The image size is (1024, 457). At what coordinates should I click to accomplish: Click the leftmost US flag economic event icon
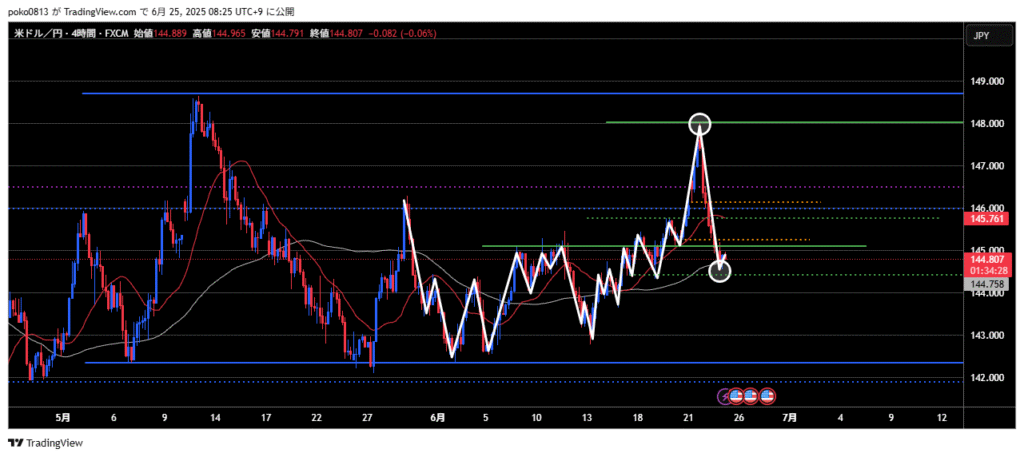coord(738,396)
